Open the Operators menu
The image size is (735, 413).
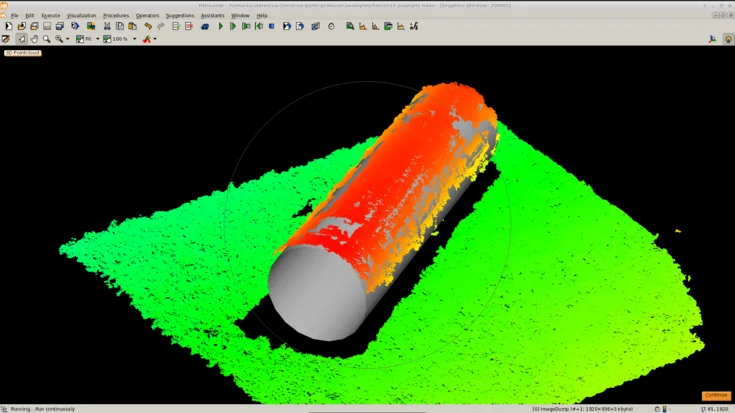(x=147, y=16)
